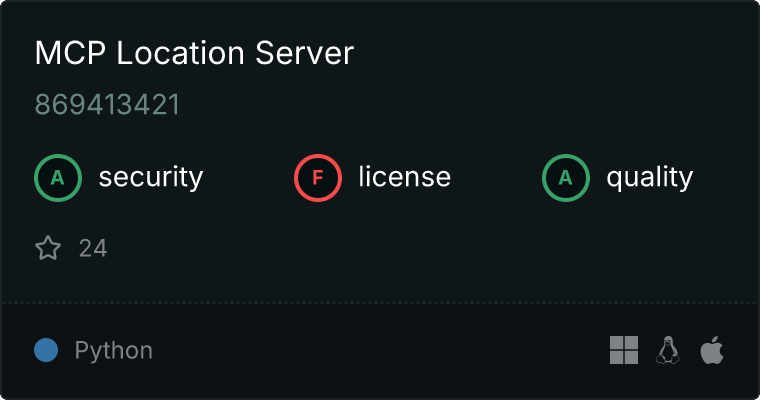
Task: Click the blank area right of the author ID
Action: click(x=450, y=105)
